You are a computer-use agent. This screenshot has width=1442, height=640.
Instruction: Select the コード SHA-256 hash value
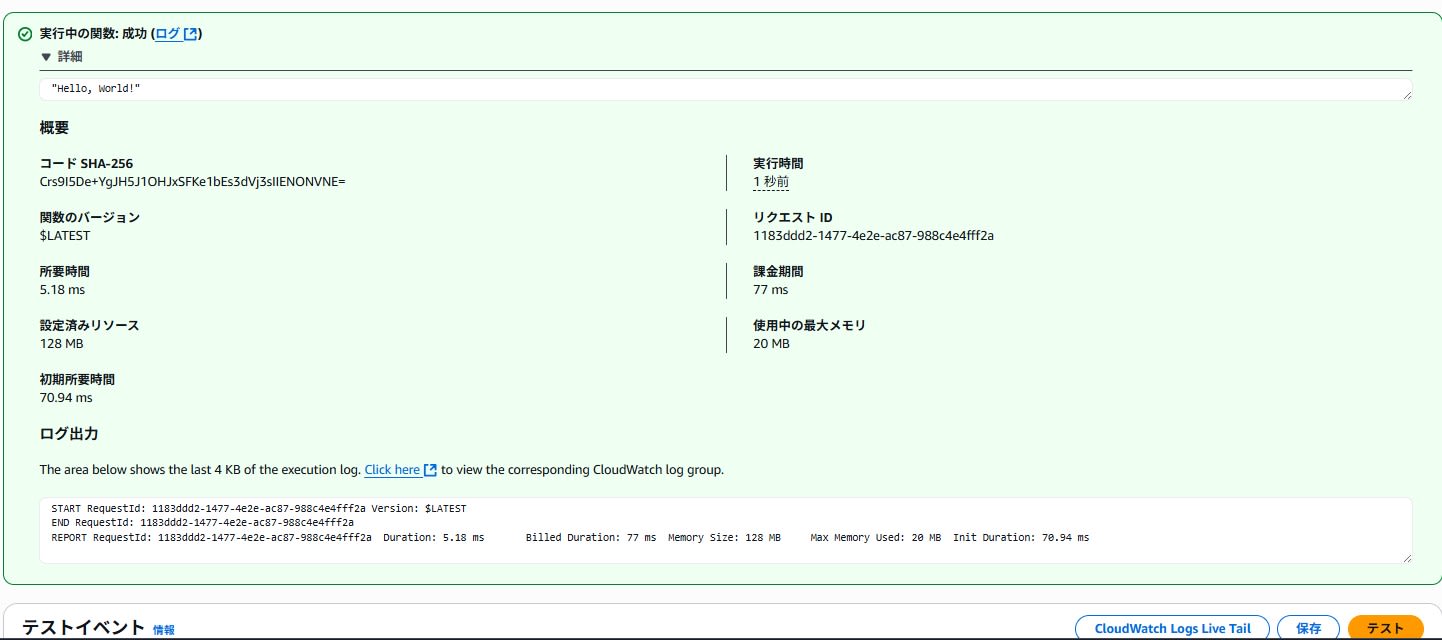coord(192,182)
